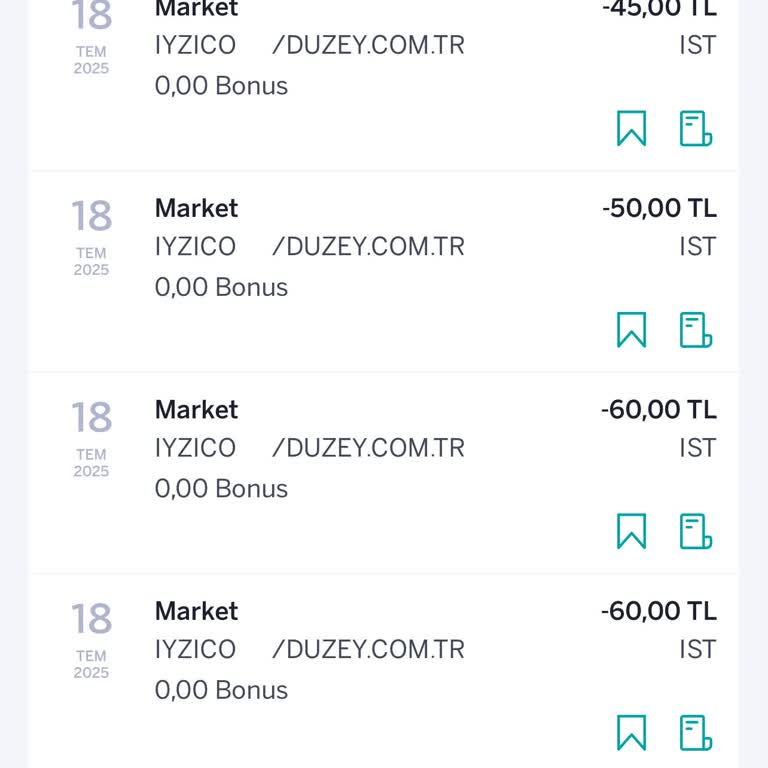View receipt of the -50,00 TL transaction

[x=695, y=330]
